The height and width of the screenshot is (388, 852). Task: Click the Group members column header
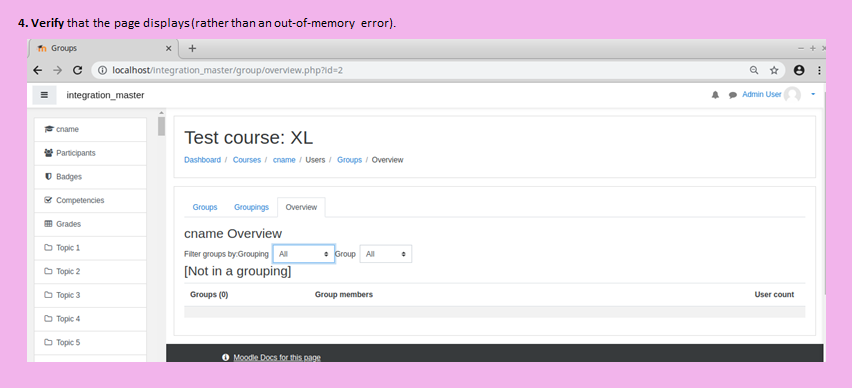pyautogui.click(x=344, y=295)
